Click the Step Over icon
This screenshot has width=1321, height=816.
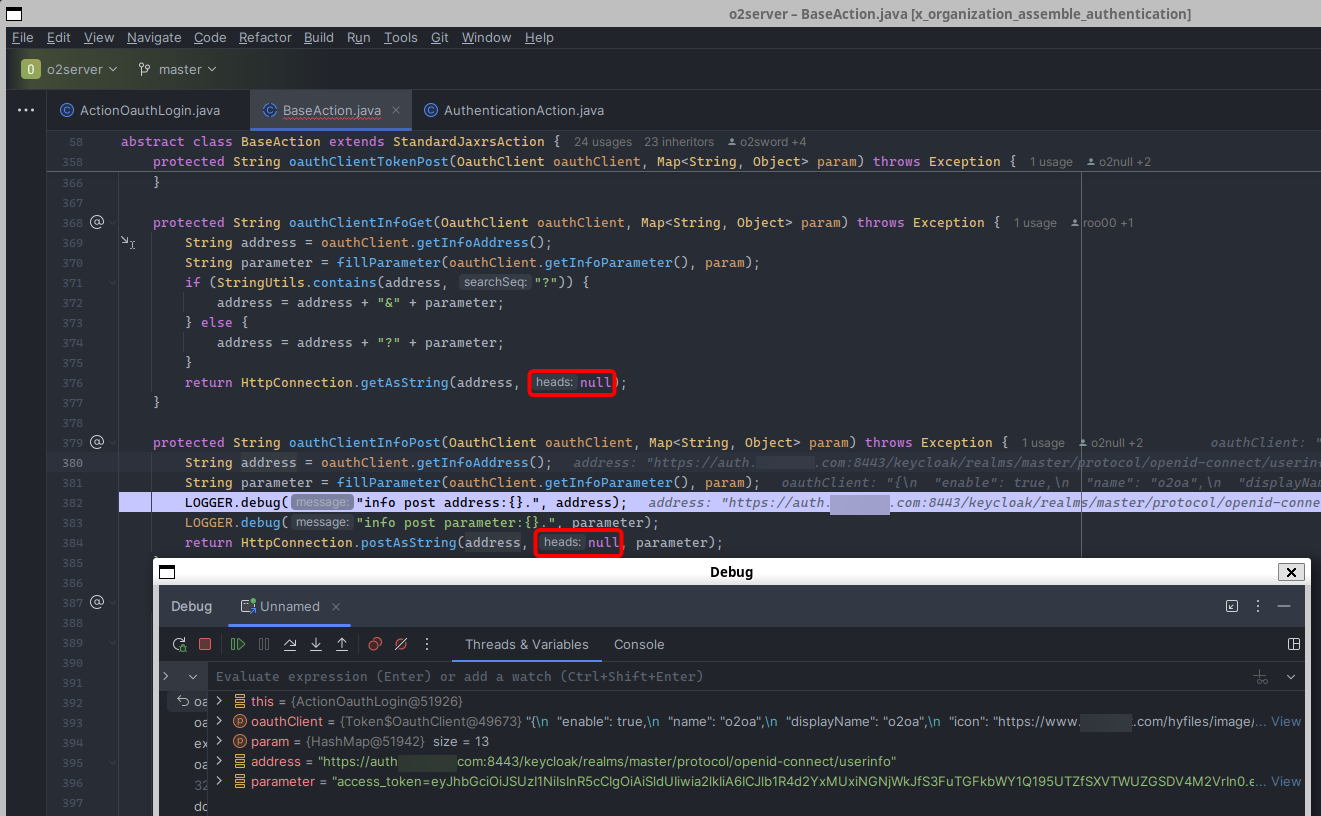[290, 645]
